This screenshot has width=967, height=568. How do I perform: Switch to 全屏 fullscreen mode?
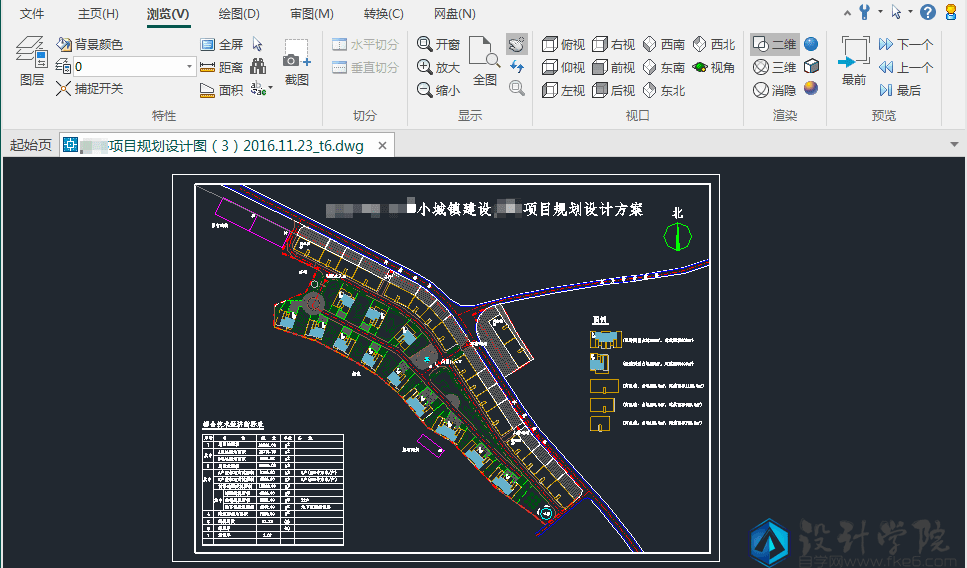(x=221, y=44)
